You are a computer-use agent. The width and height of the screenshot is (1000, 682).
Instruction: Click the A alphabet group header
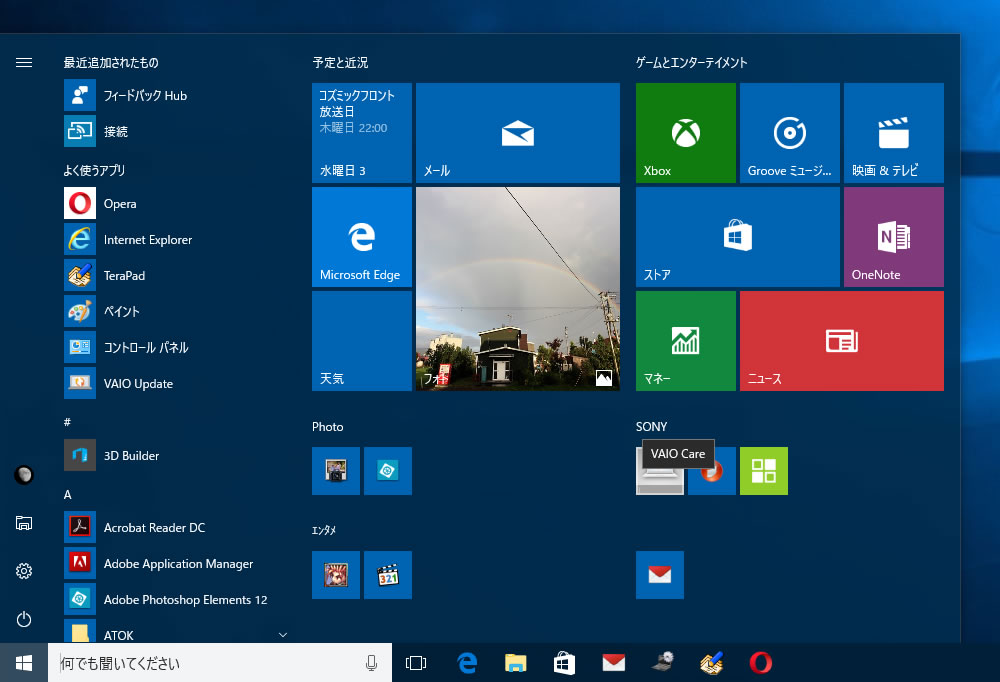pos(68,494)
